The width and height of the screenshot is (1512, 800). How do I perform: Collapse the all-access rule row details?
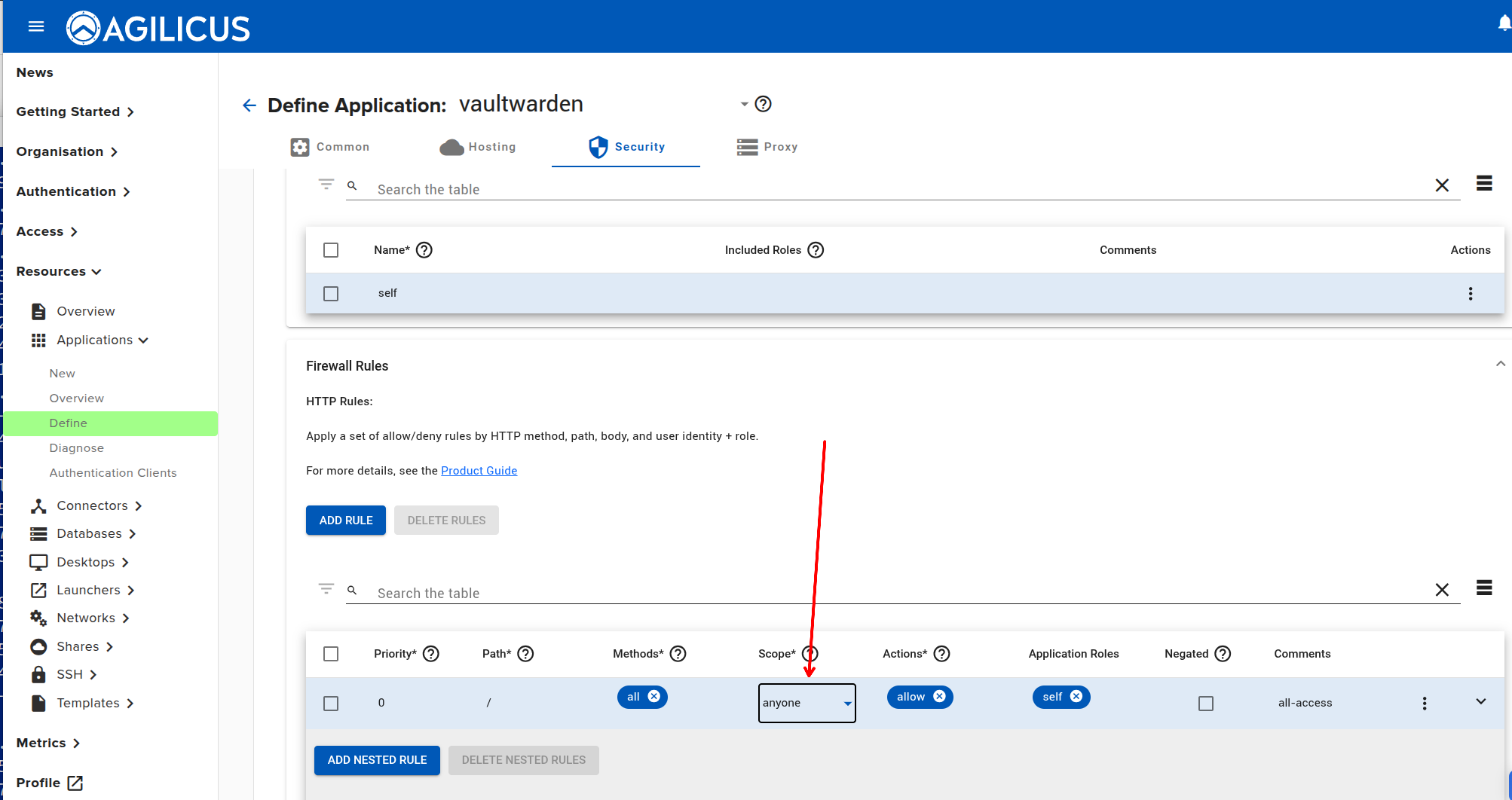click(x=1481, y=701)
